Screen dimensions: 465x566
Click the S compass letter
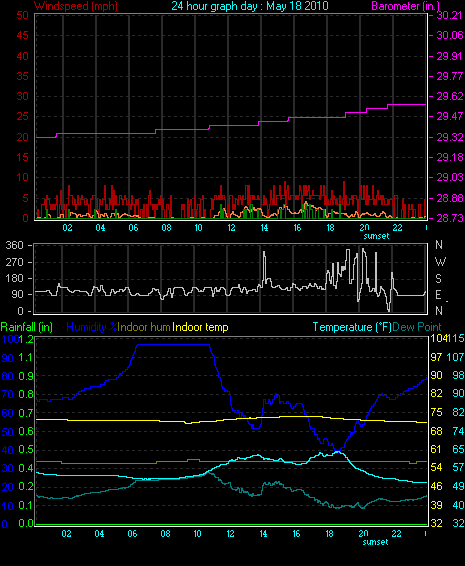pos(438,278)
